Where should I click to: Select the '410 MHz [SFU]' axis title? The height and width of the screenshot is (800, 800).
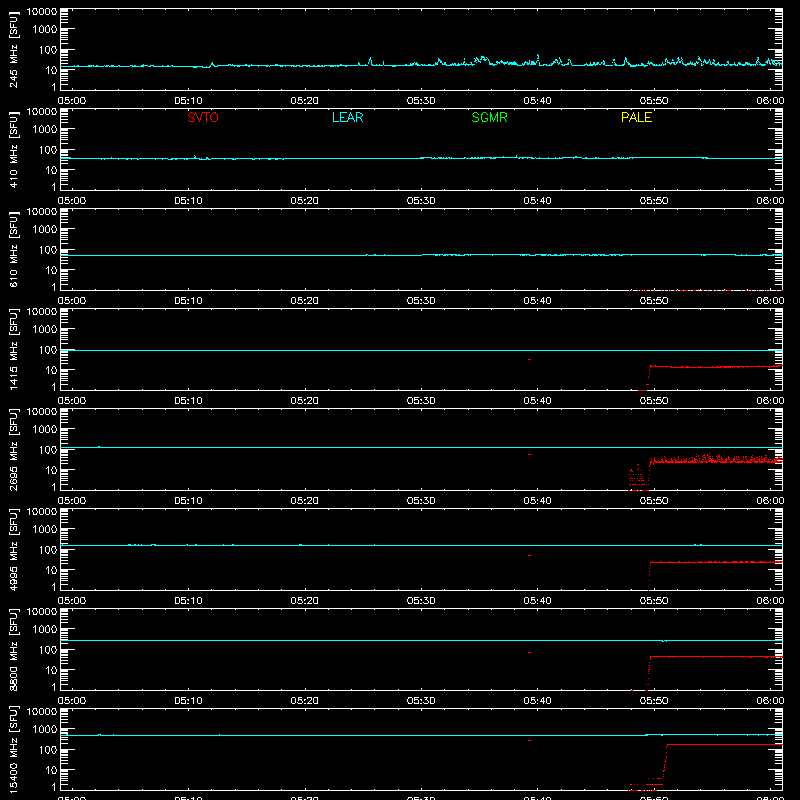[14, 149]
